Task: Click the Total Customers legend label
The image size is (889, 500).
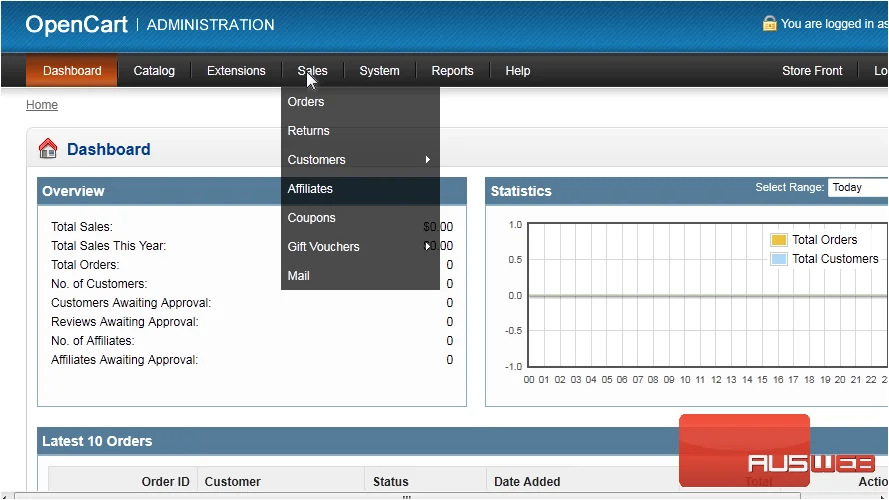Action: click(835, 259)
